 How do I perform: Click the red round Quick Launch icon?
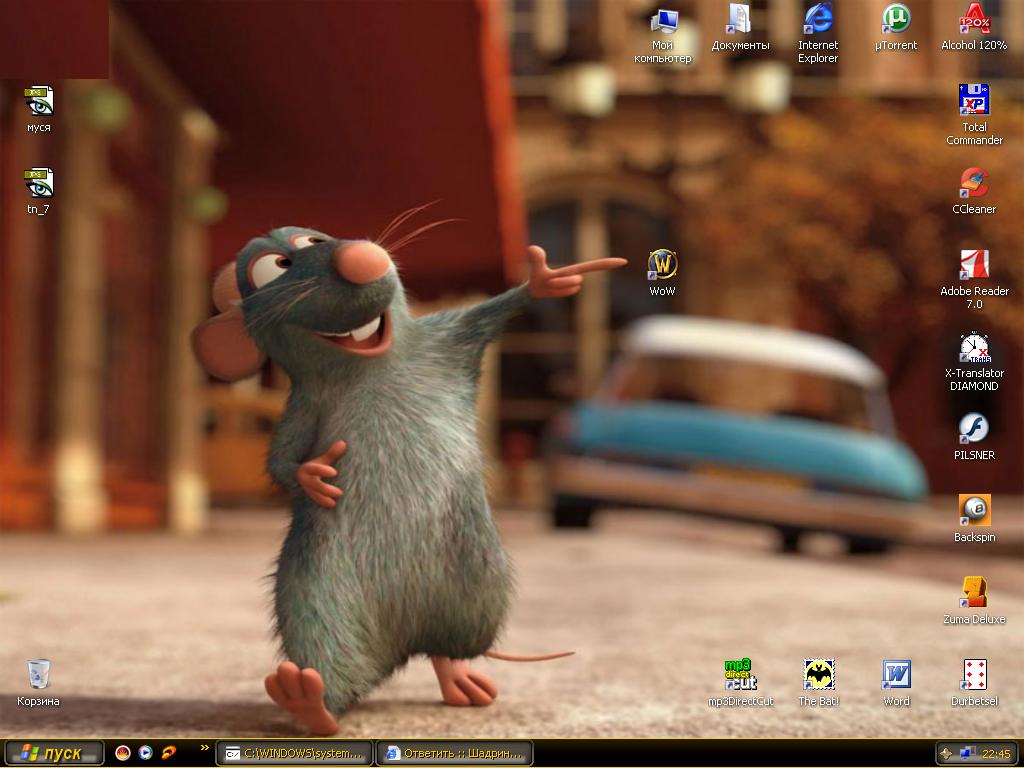pyautogui.click(x=123, y=753)
